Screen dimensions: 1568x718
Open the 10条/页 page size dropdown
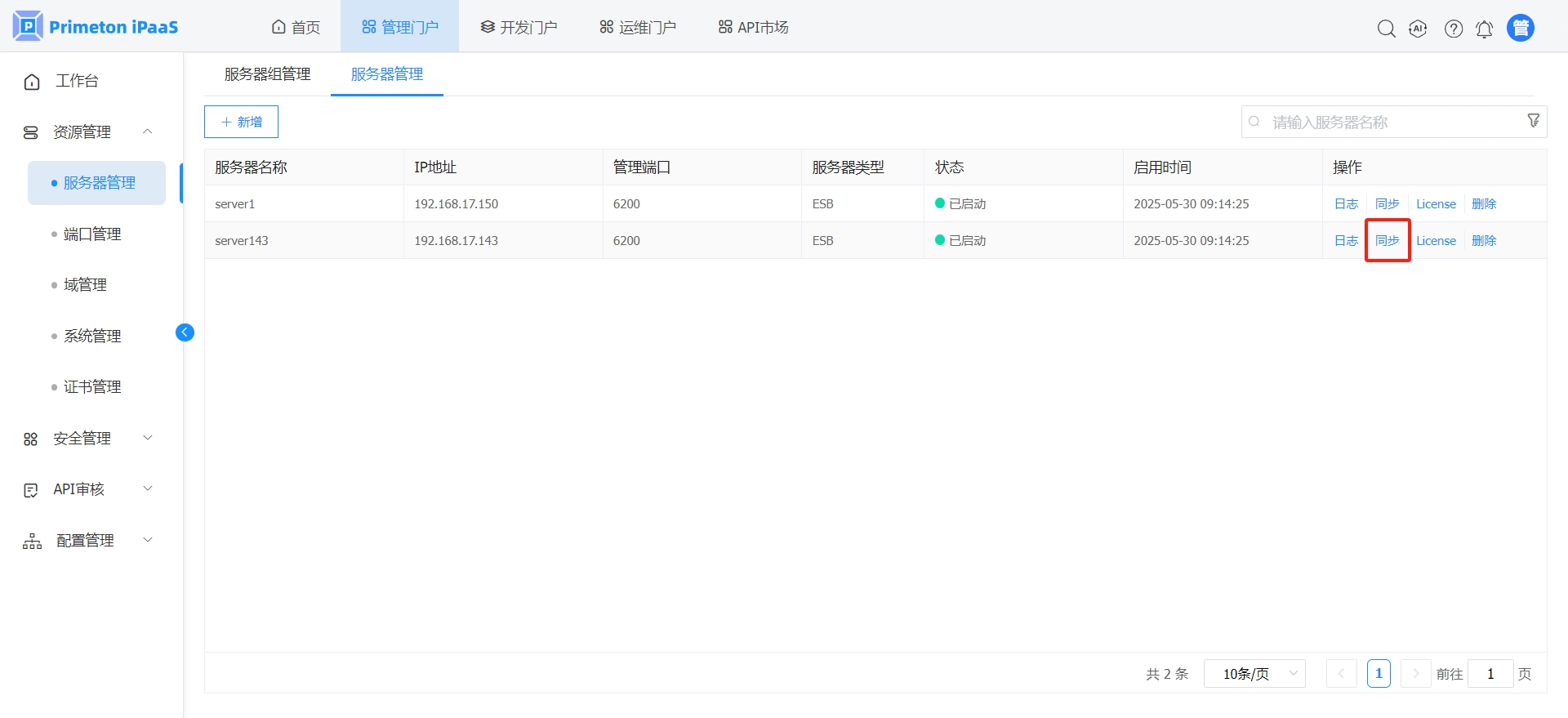coord(1254,674)
